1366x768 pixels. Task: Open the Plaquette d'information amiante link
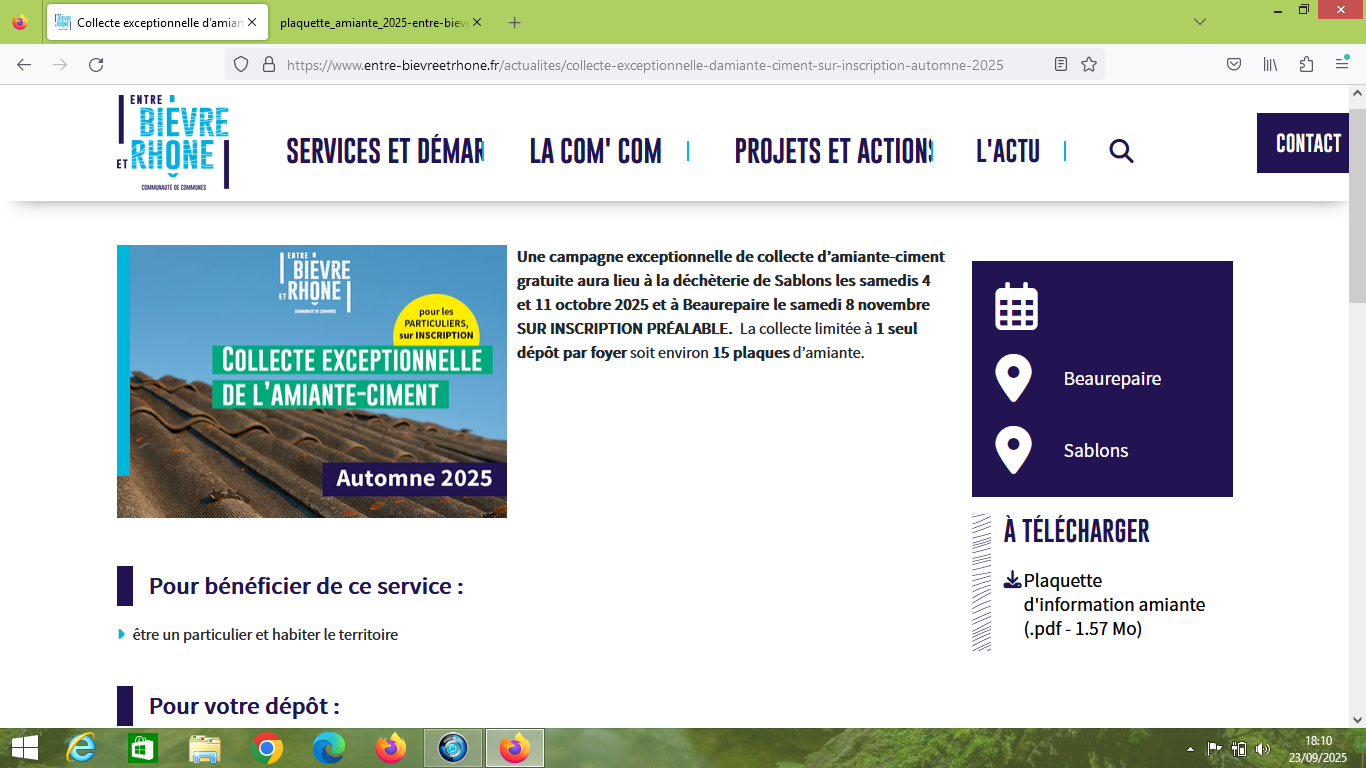1113,604
